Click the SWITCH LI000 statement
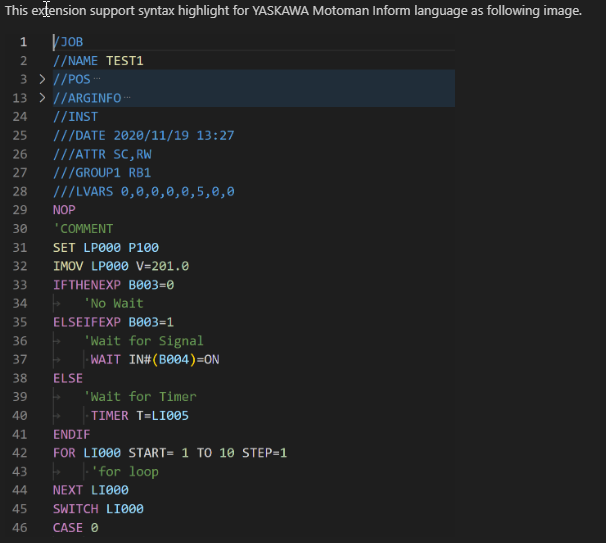 pyautogui.click(x=98, y=509)
